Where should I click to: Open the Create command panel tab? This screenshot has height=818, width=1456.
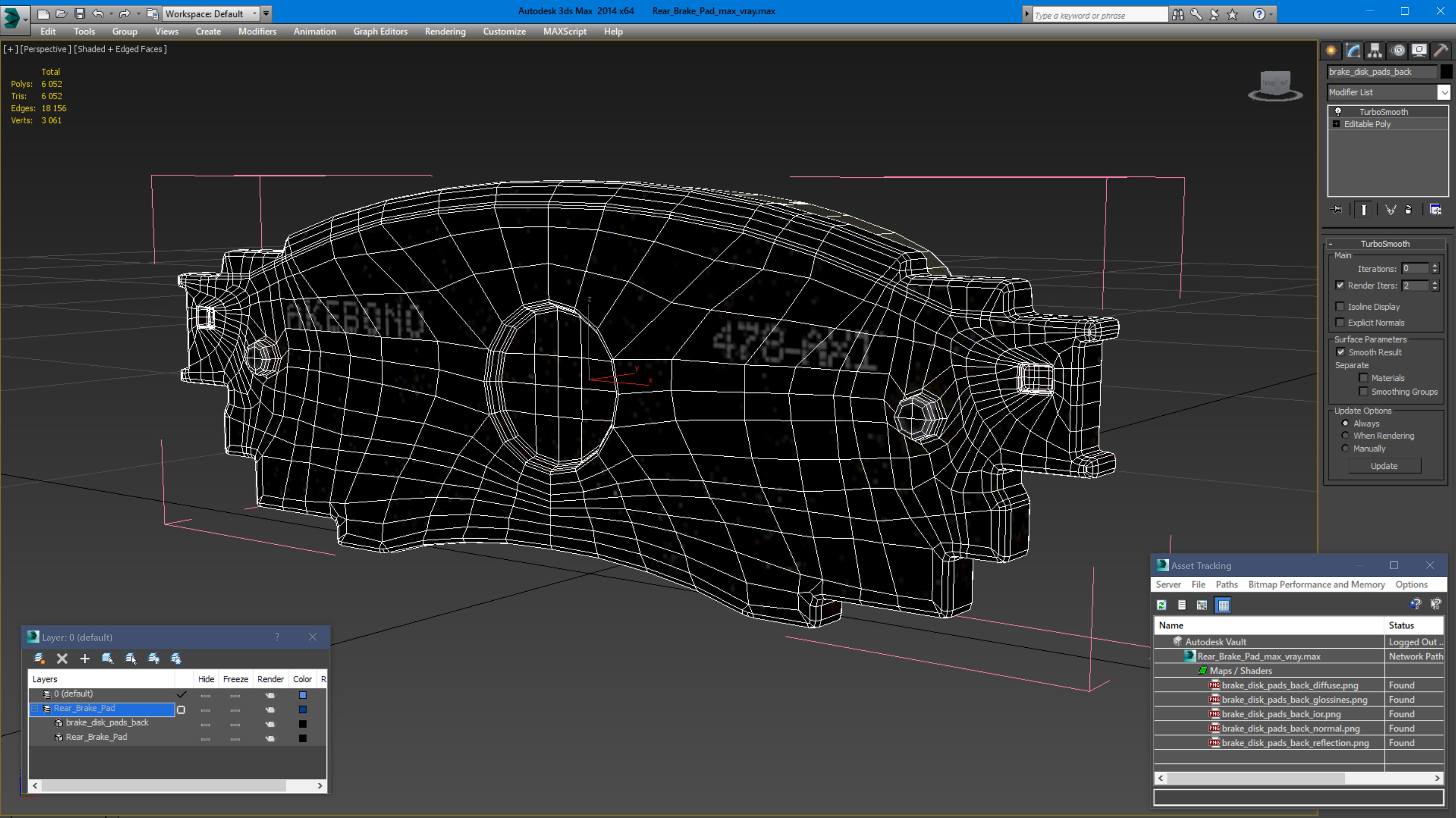tap(1331, 51)
